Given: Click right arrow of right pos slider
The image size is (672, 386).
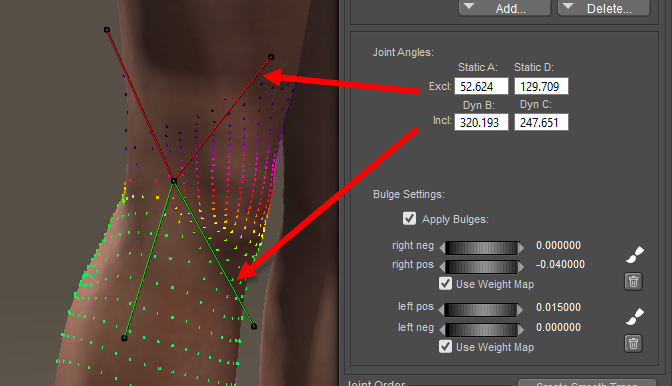Looking at the screenshot, I should point(521,267).
